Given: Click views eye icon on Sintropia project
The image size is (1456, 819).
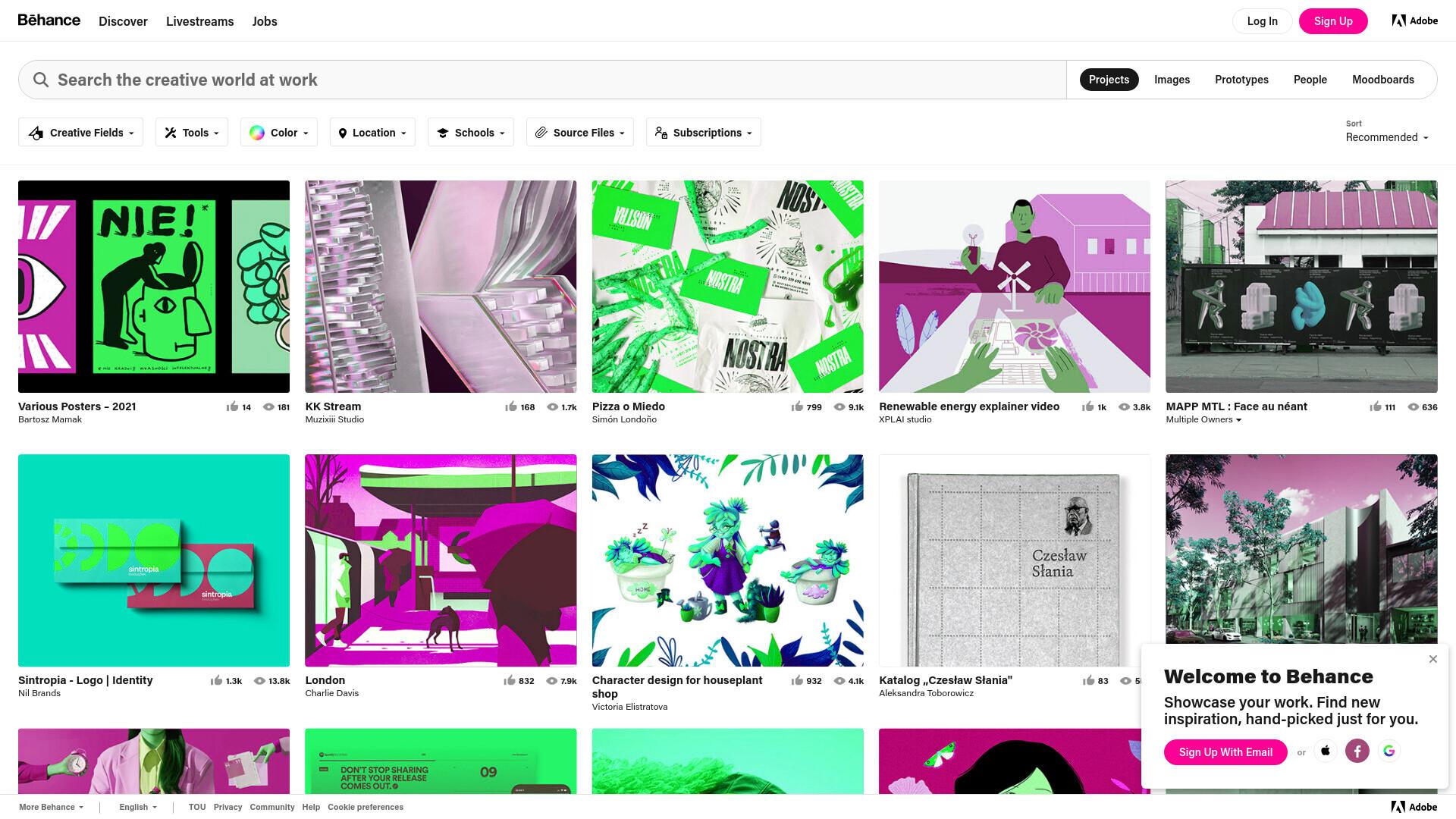Looking at the screenshot, I should [259, 681].
